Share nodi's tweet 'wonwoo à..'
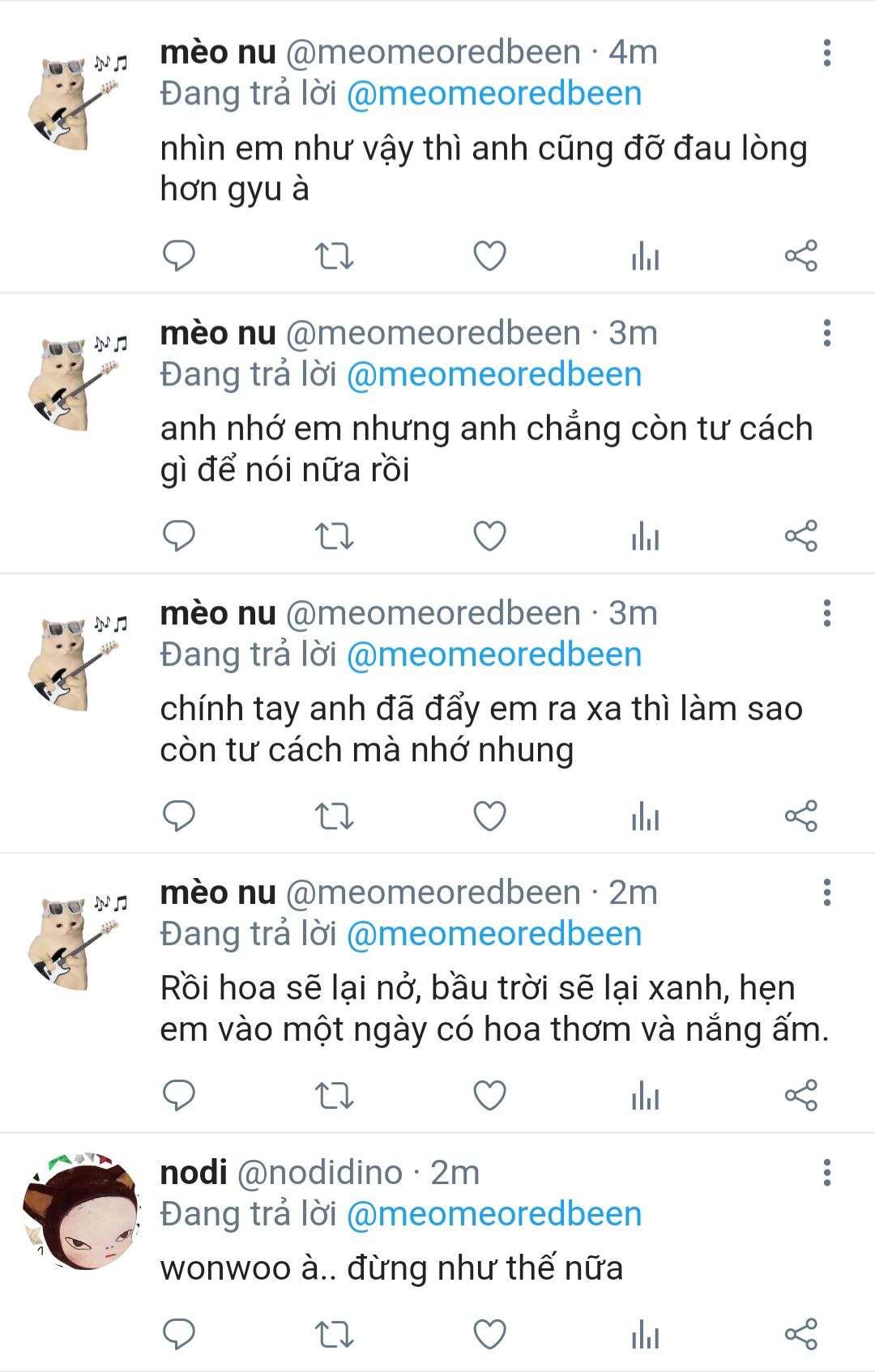This screenshot has width=875, height=1372. 801,1334
